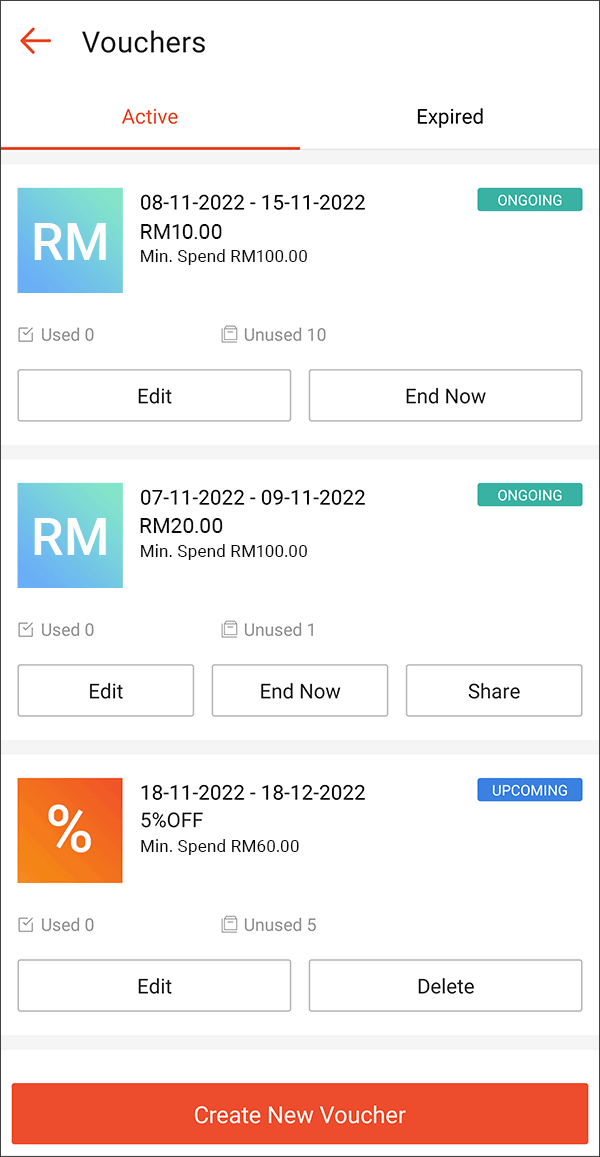Select the RM10 voucher thumbnail icon
The height and width of the screenshot is (1157, 600).
pyautogui.click(x=70, y=240)
